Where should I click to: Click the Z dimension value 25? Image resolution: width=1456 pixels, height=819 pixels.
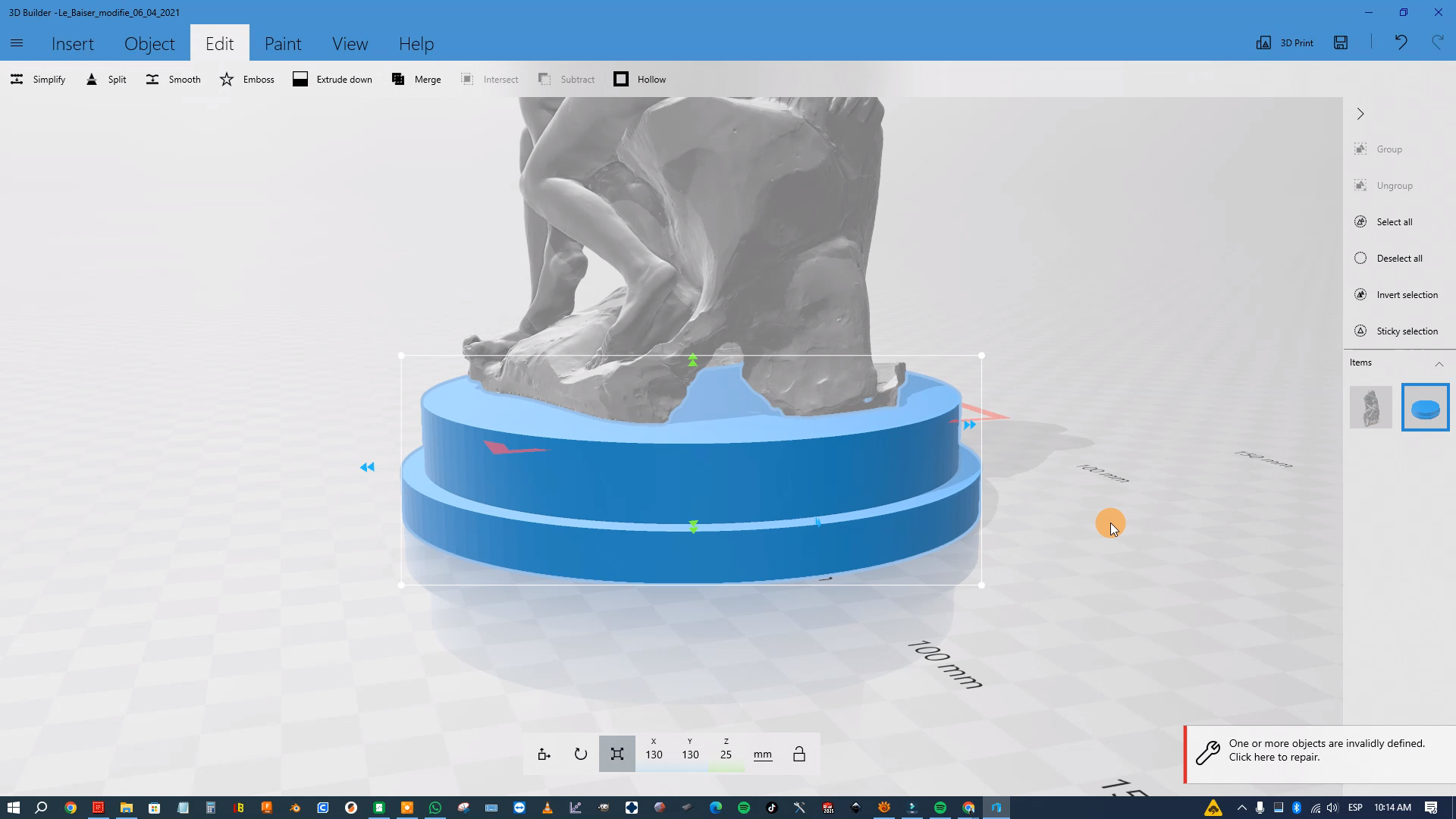point(726,755)
